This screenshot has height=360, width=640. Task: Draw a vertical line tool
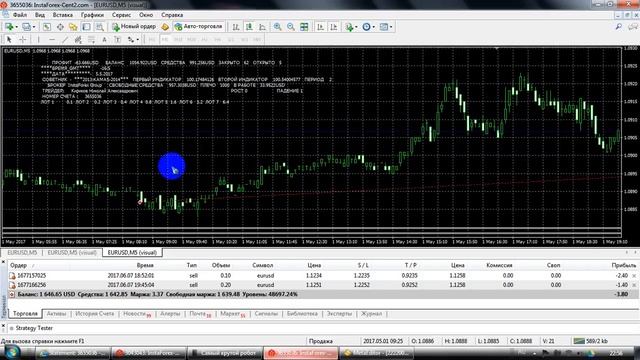coord(38,39)
